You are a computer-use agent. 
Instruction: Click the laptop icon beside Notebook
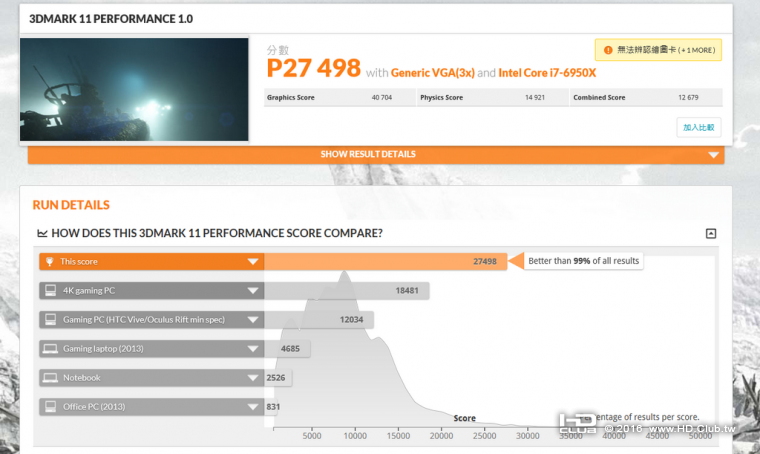tap(49, 378)
